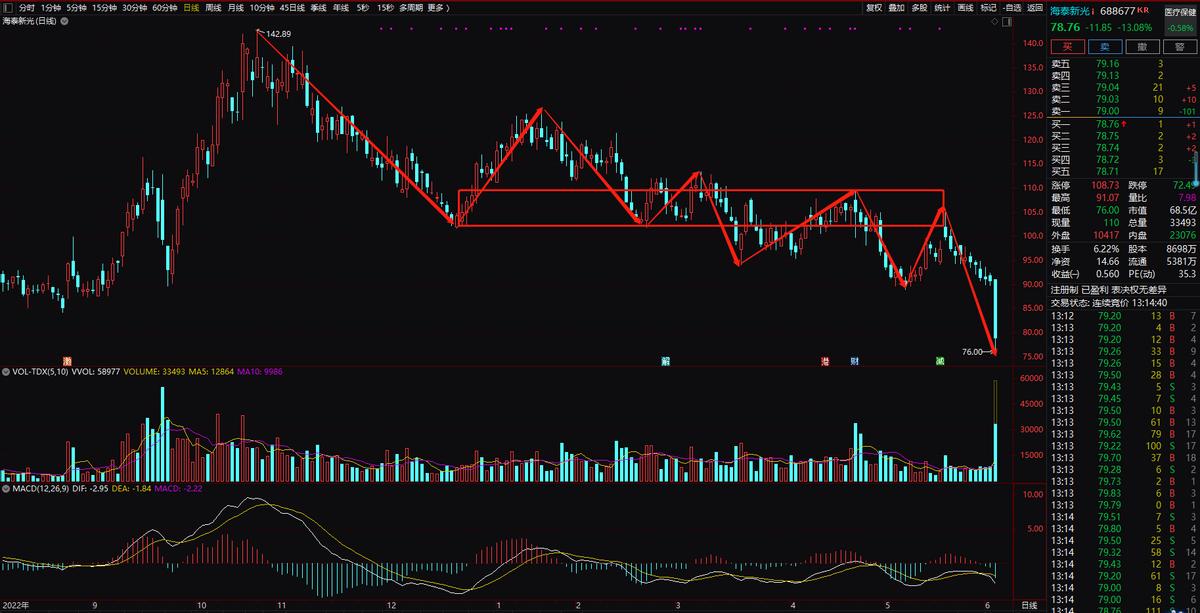Click the panel layout icon at top-left

[8, 7]
